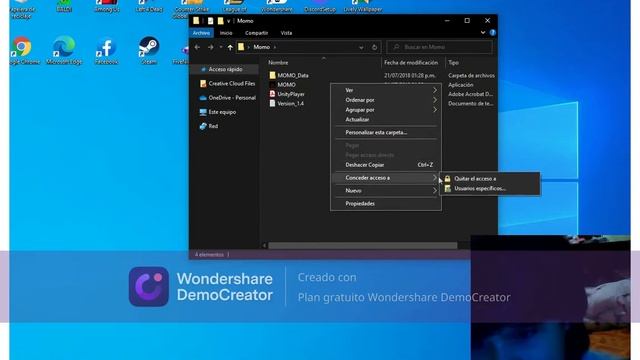Expand the address bar history dropdown
Screen dimensions: 640x360
(361, 48)
